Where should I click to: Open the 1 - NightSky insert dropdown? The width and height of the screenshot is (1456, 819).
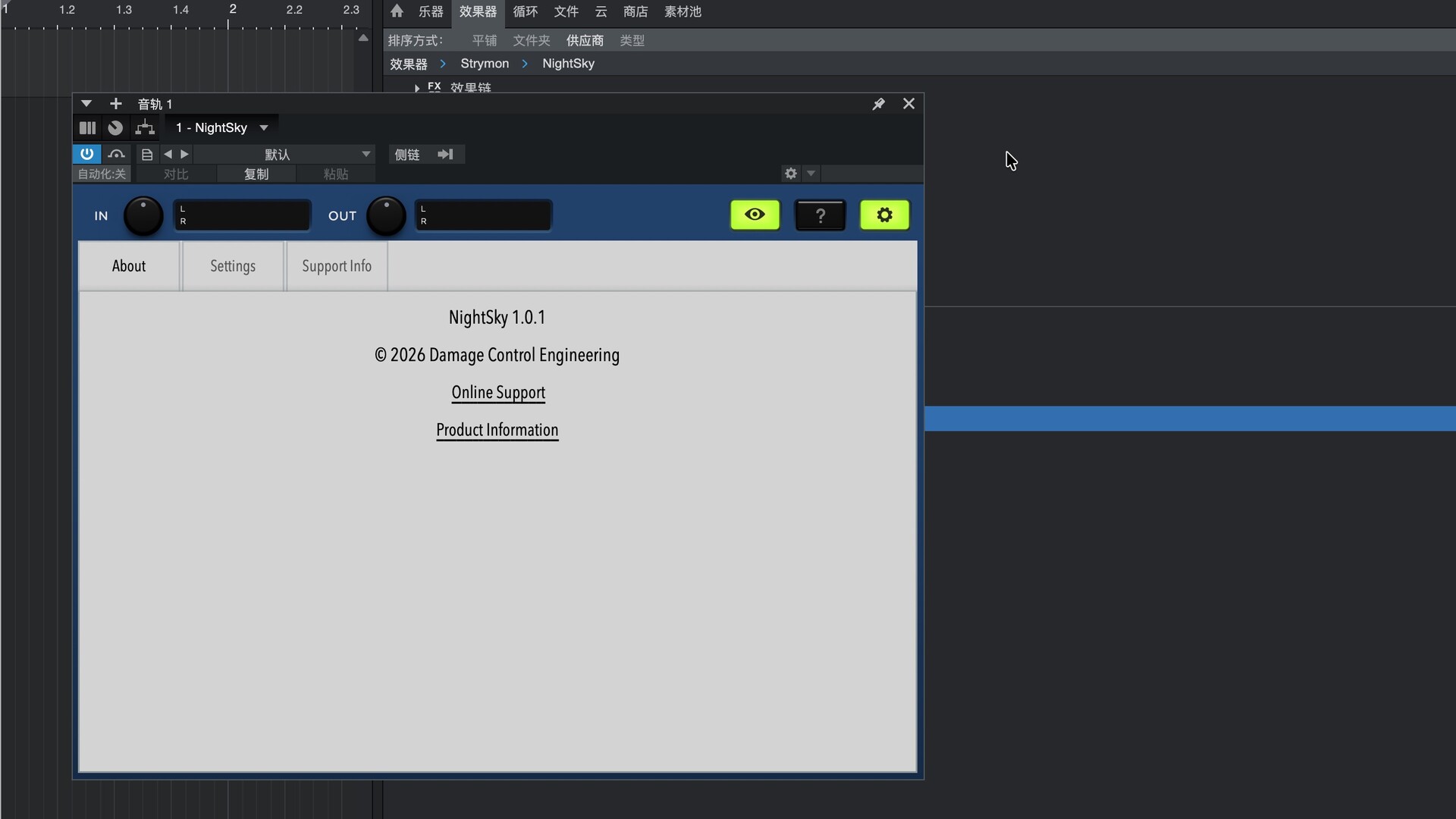(221, 127)
